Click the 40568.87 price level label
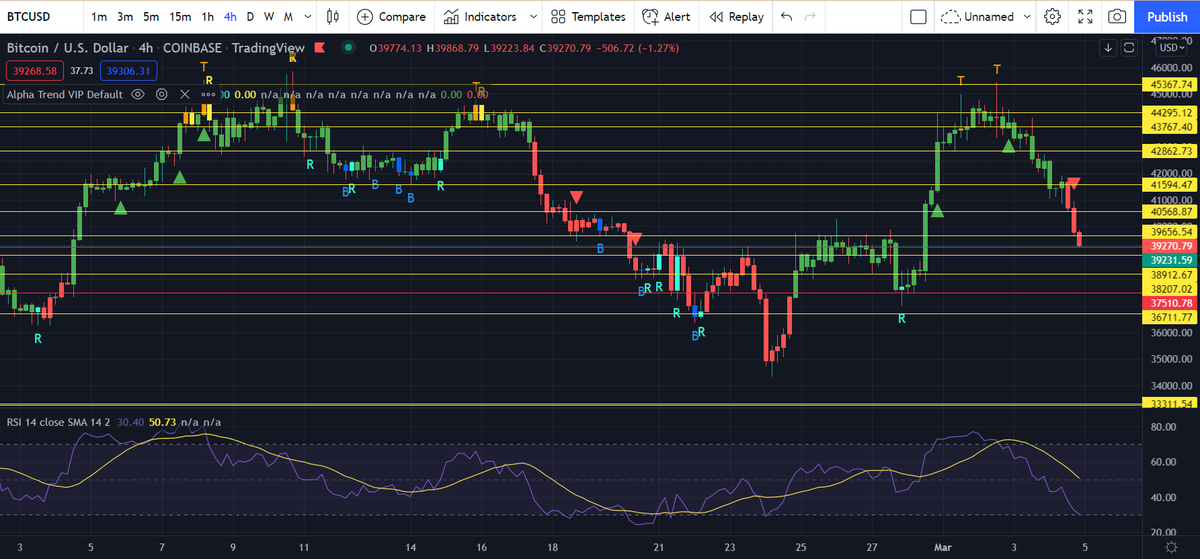 point(1172,211)
